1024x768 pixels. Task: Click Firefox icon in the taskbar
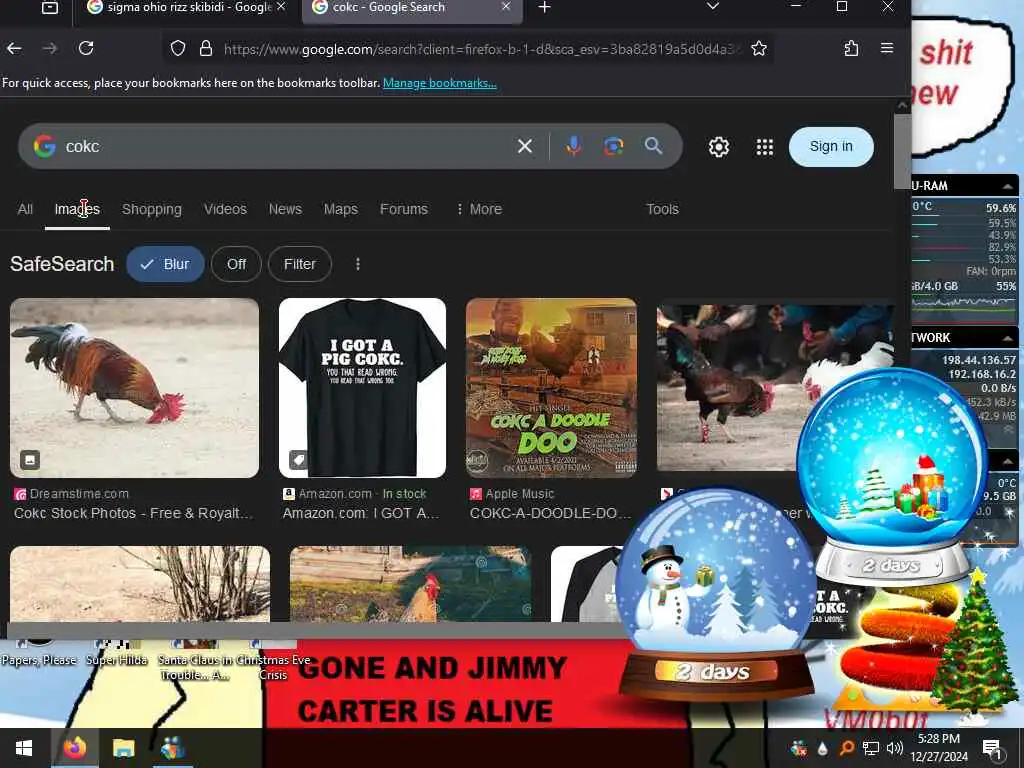[74, 748]
